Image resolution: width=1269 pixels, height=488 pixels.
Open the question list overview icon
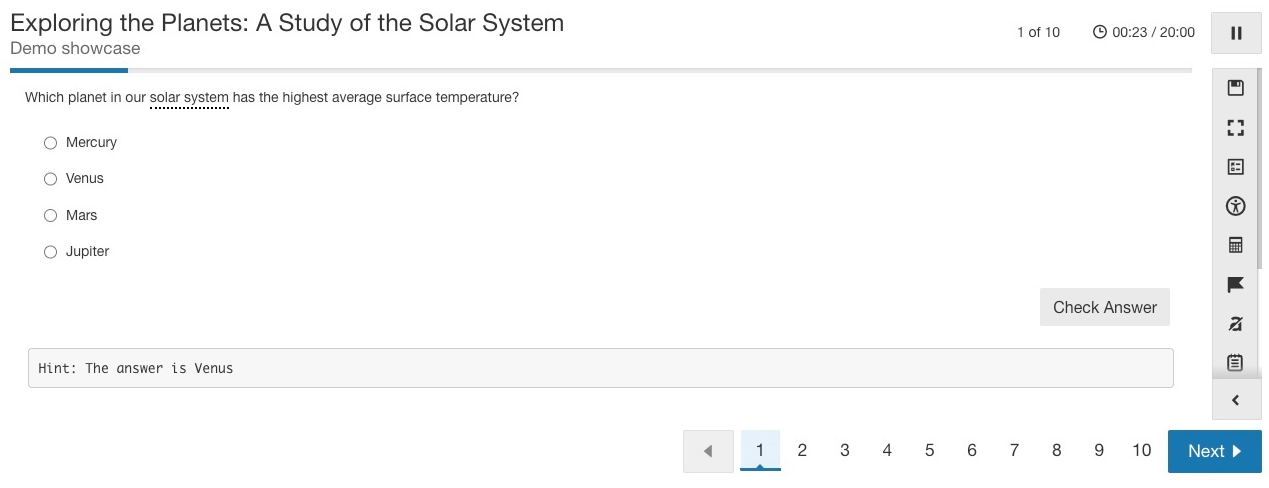tap(1235, 167)
